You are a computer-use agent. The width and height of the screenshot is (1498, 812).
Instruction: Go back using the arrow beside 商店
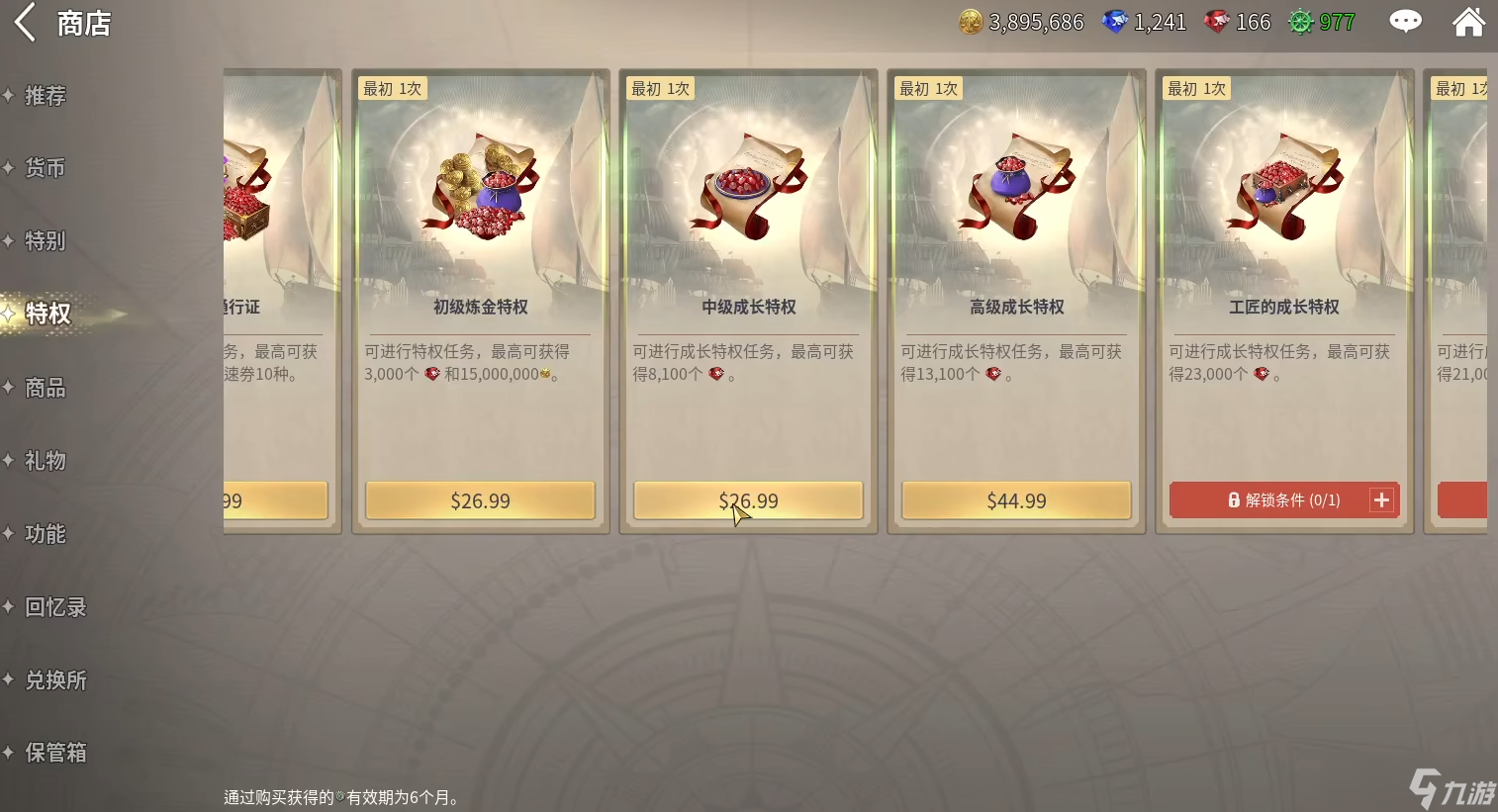(x=25, y=22)
